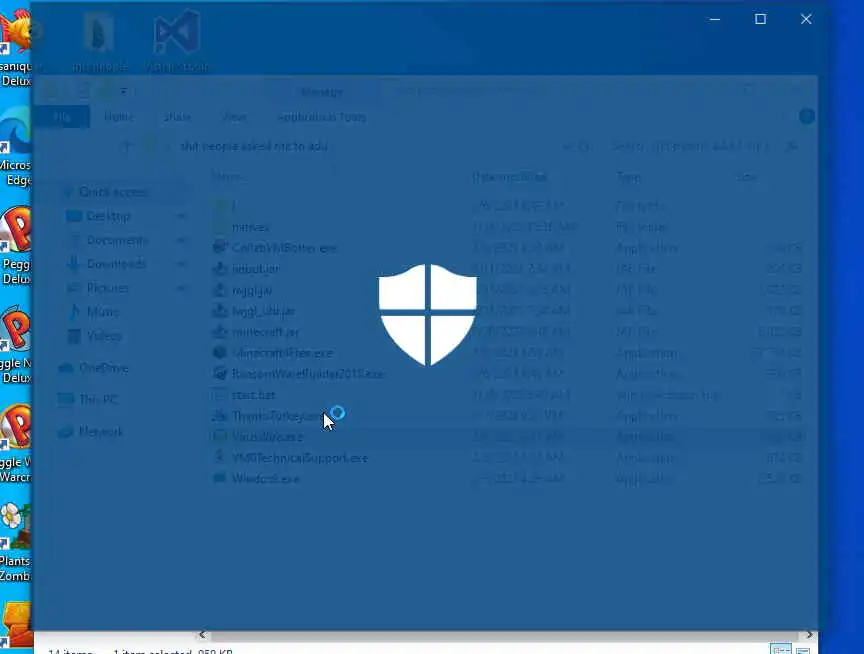Screen dimensions: 864x654
Task: Sort files by the Size column
Action: [x=747, y=177]
